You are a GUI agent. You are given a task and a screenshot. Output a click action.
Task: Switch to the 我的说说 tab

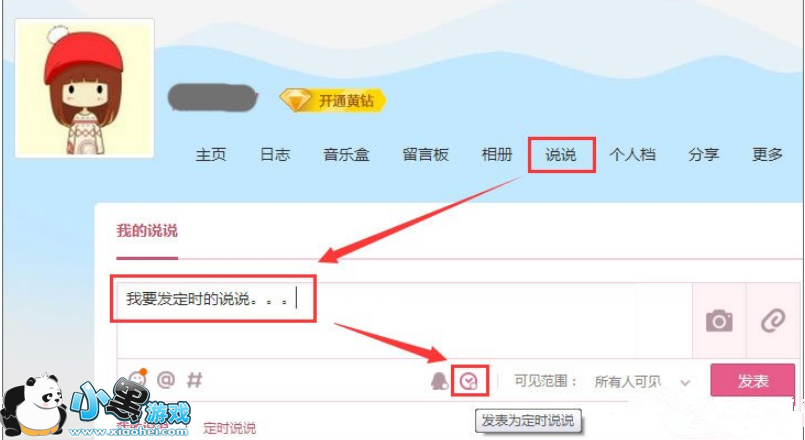(x=147, y=231)
